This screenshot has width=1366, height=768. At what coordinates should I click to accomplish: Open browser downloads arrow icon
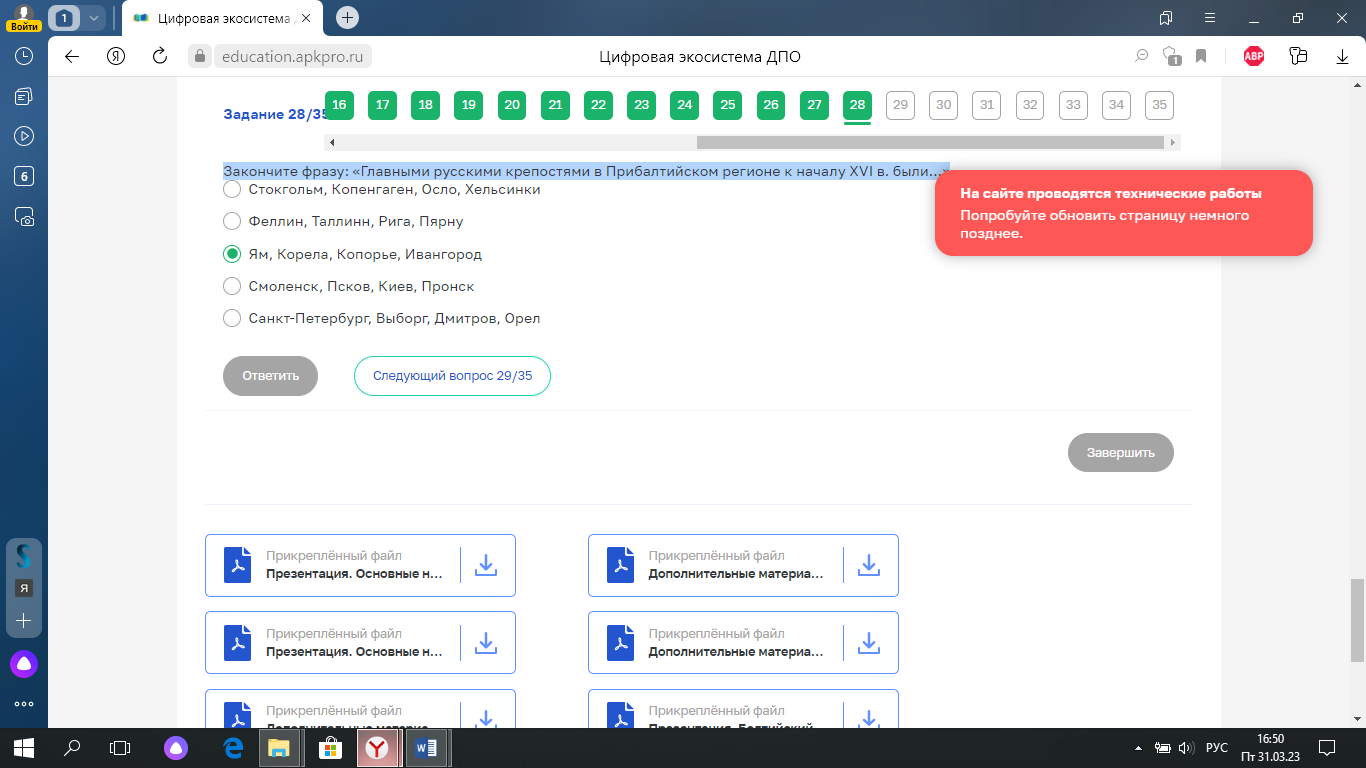(x=1343, y=57)
